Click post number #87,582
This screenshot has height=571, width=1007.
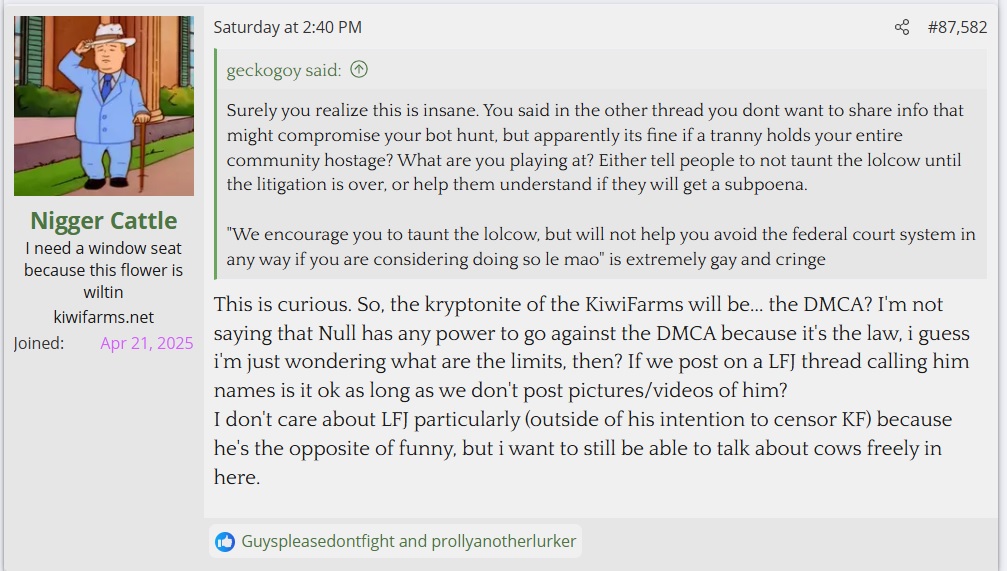[x=957, y=27]
